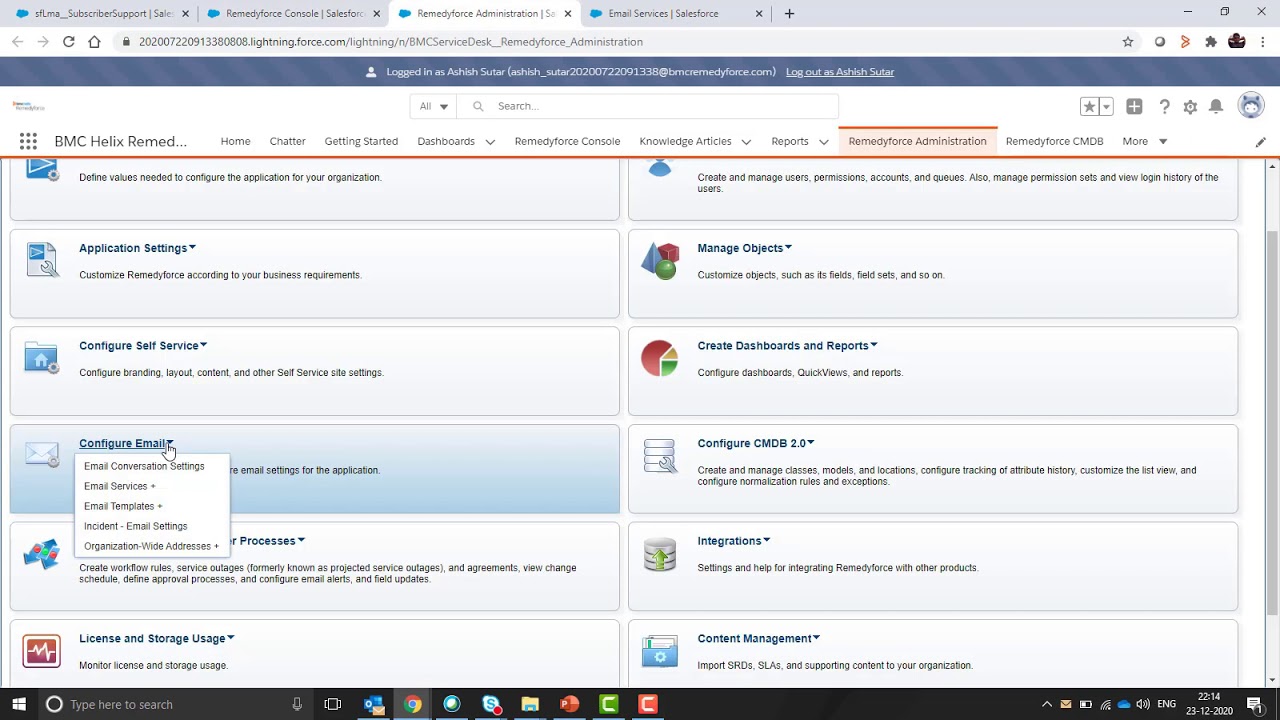Expand the Manage Objects menu
The image size is (1280, 720).
pos(788,248)
